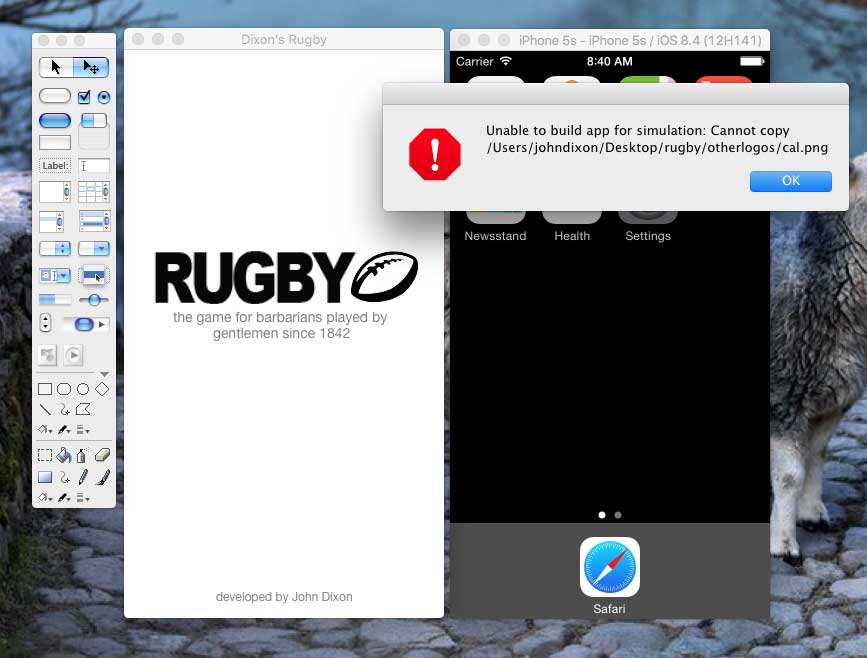Viewport: 867px width, 658px height.
Task: Open paint fill color dropdown
Action: click(x=45, y=498)
